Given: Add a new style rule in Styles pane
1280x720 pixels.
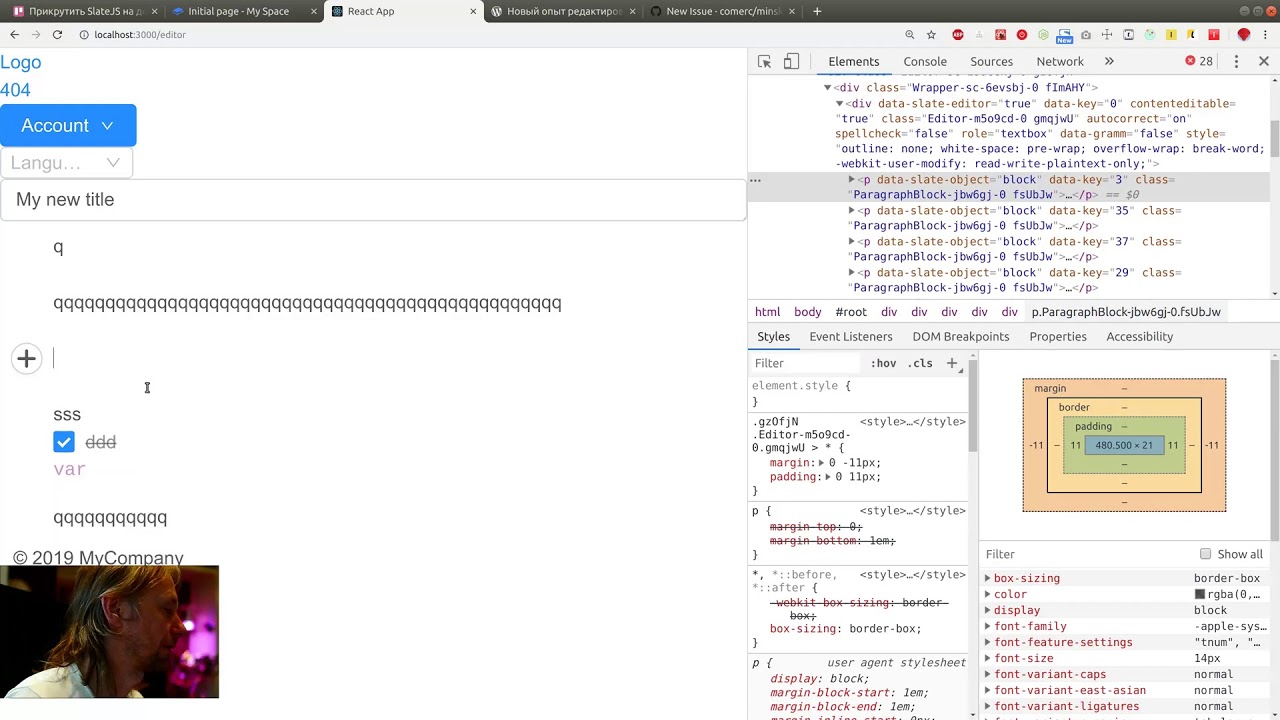Looking at the screenshot, I should pyautogui.click(x=952, y=363).
